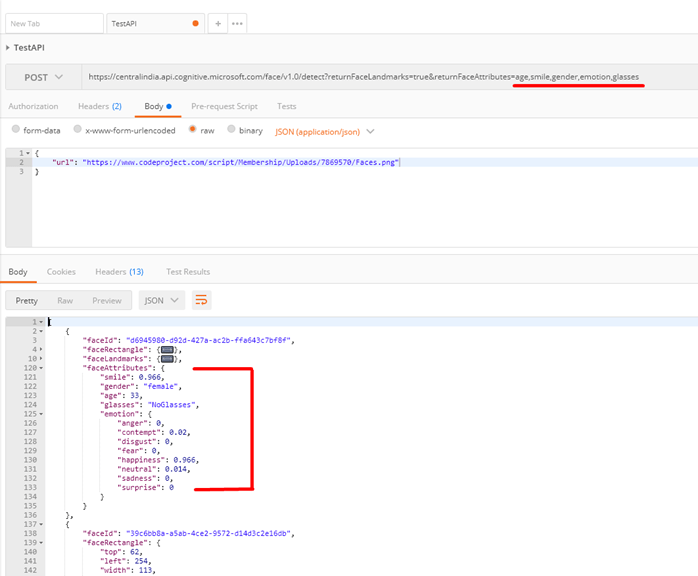This screenshot has height=576, width=698.
Task: Click the plus icon to add a tab
Action: click(x=217, y=23)
